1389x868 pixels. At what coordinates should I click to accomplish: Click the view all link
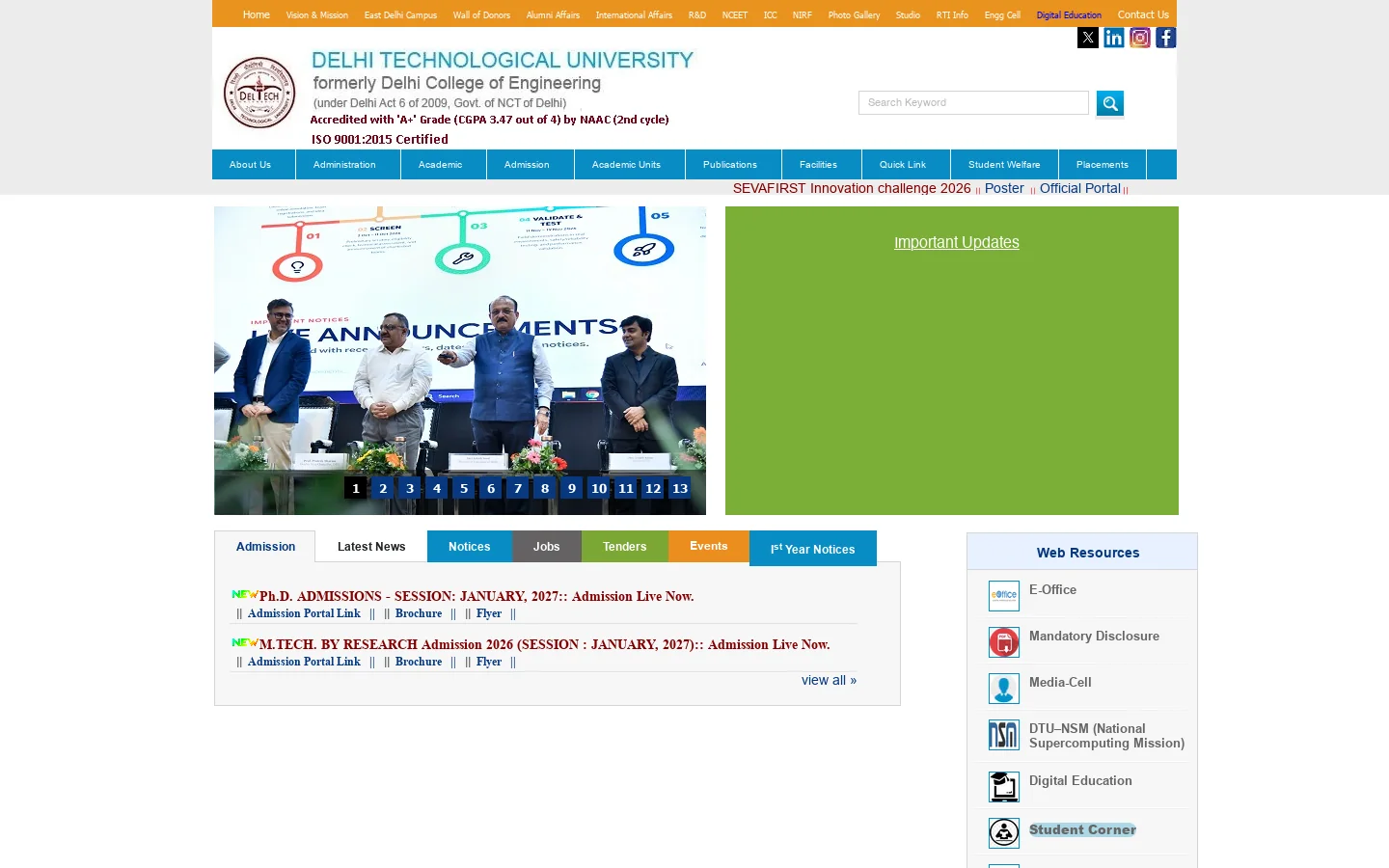click(x=829, y=680)
